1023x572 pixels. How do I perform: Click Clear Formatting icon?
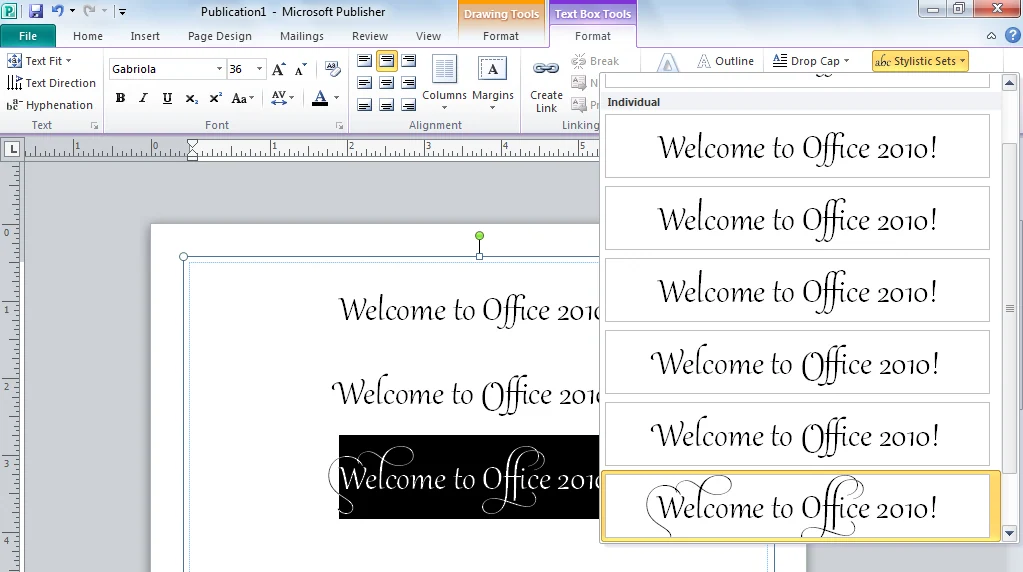pos(332,68)
